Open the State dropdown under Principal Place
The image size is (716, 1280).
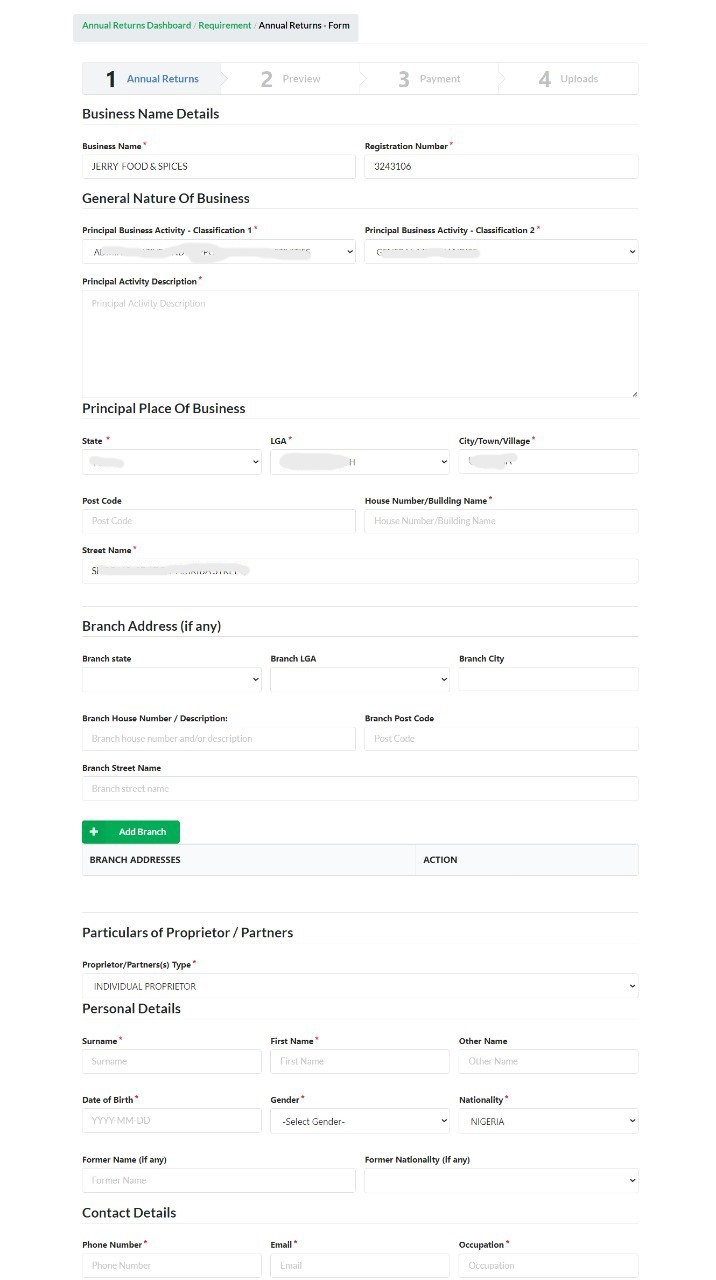pyautogui.click(x=171, y=461)
